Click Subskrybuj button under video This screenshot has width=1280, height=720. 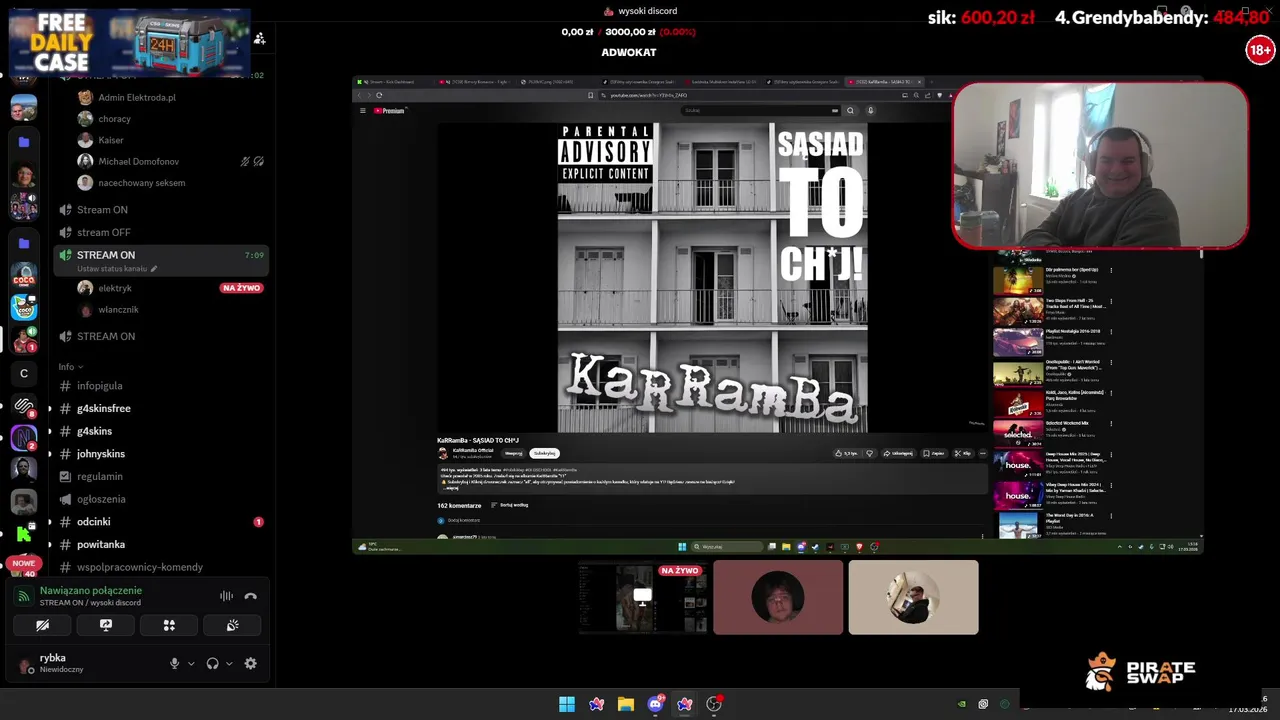[x=544, y=453]
